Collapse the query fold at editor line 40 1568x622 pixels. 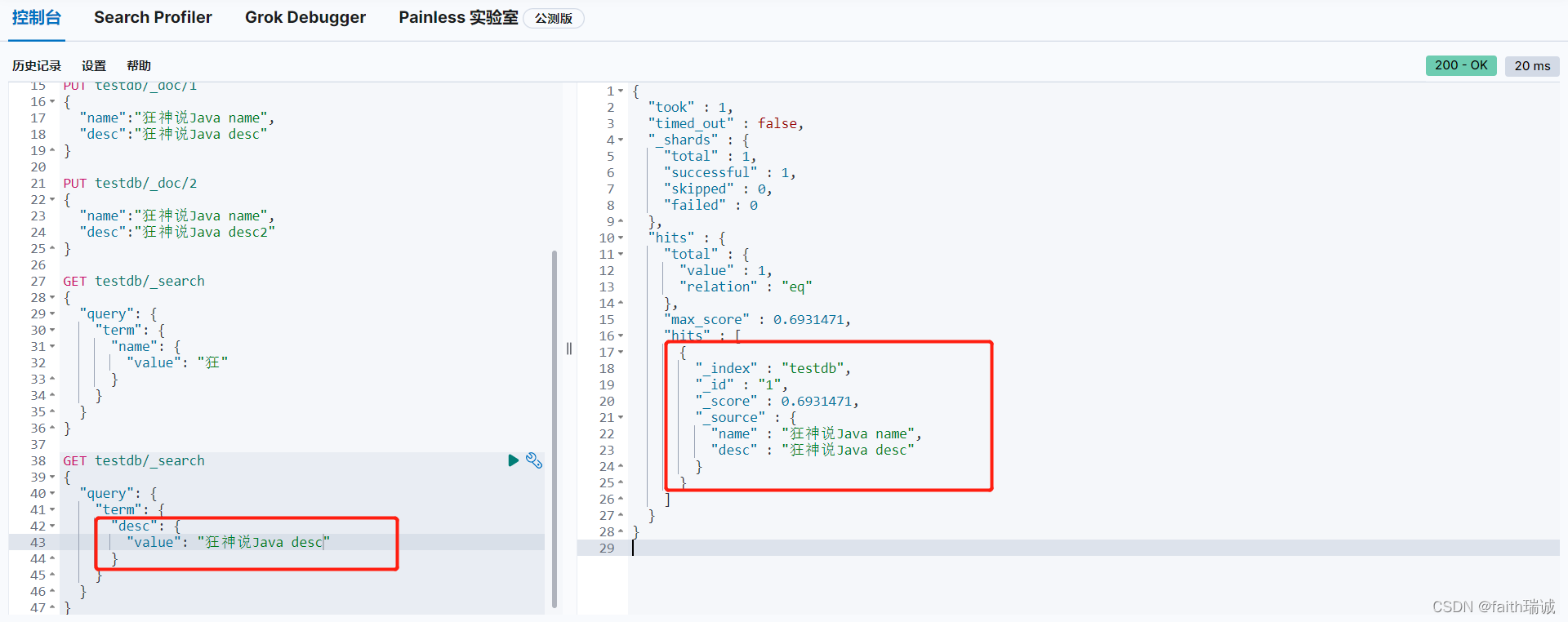pos(52,494)
